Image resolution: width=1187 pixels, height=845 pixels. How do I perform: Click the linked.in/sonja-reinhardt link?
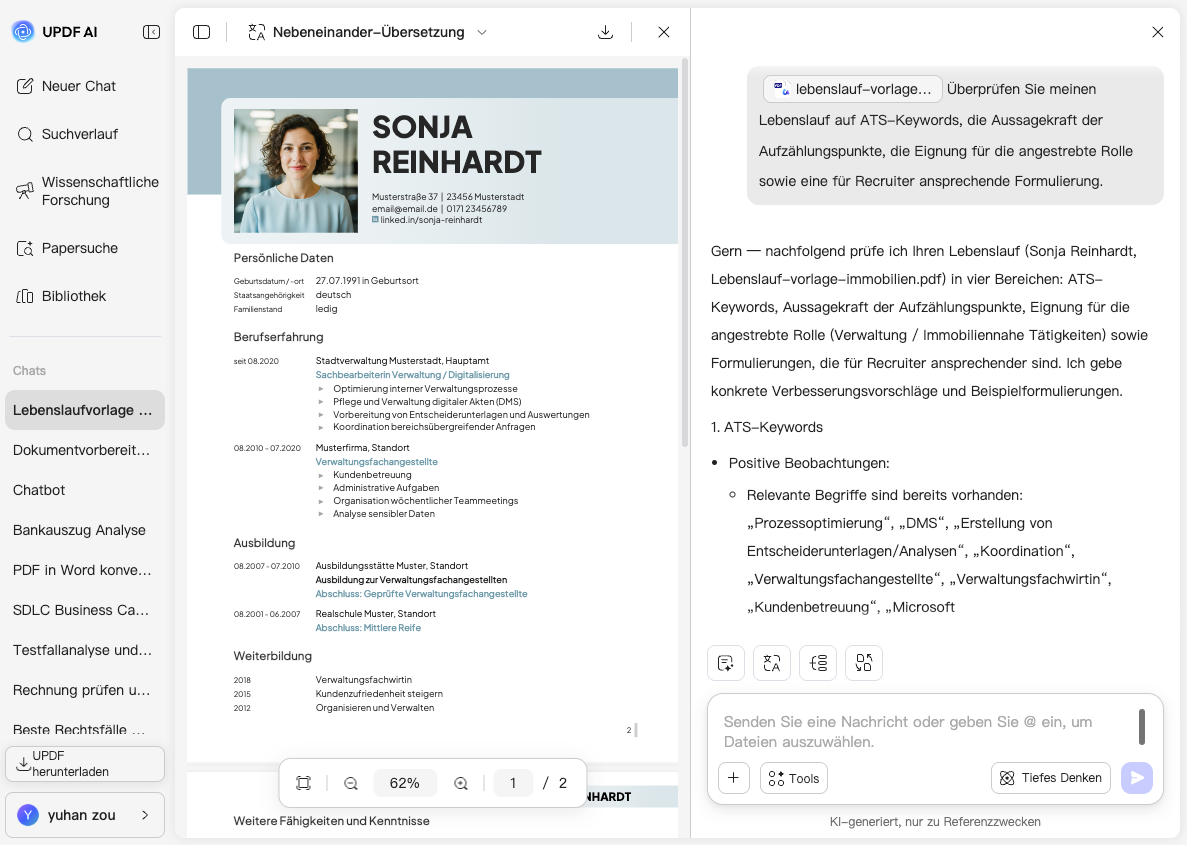[x=431, y=220]
